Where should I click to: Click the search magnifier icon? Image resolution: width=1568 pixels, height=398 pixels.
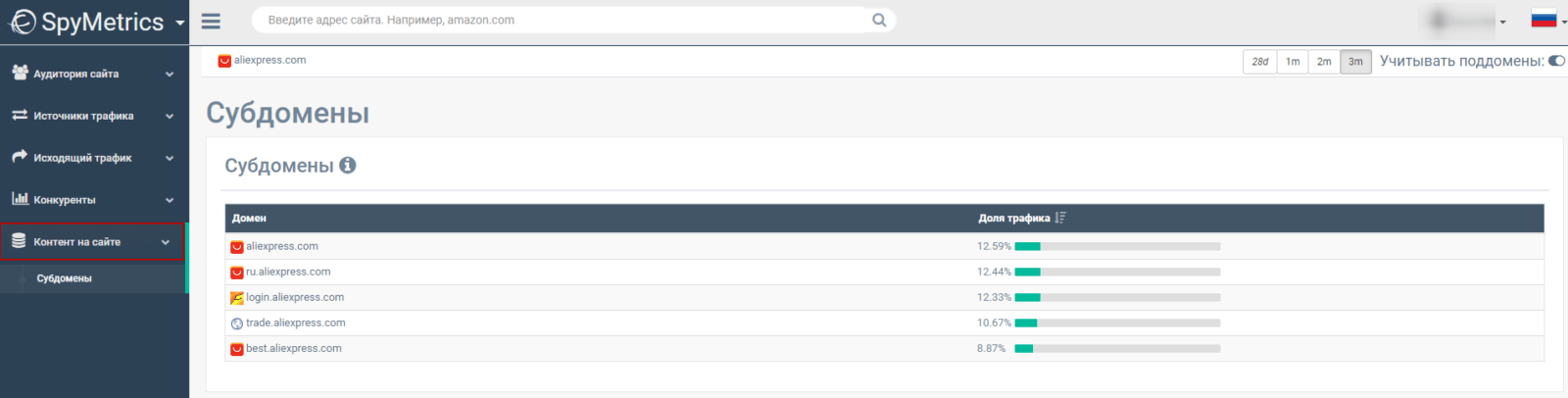pyautogui.click(x=879, y=20)
